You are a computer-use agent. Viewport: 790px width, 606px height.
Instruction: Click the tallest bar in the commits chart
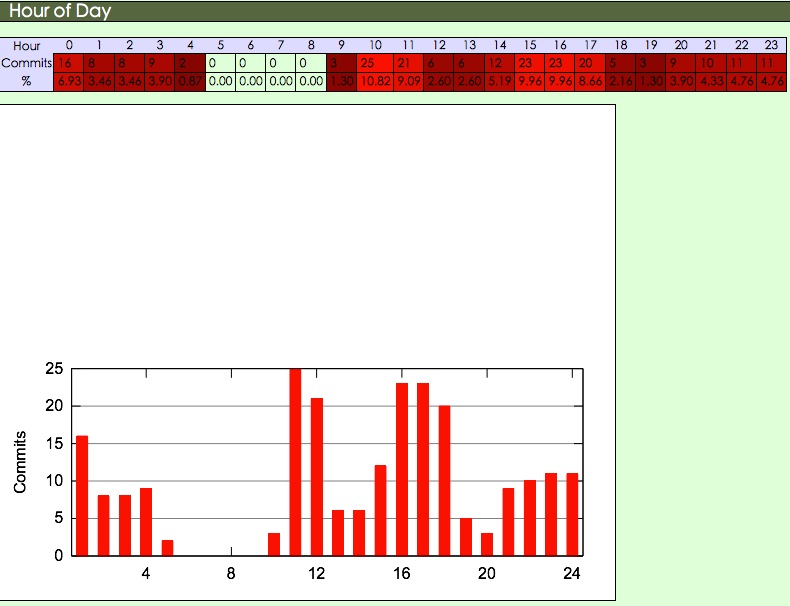tap(295, 462)
